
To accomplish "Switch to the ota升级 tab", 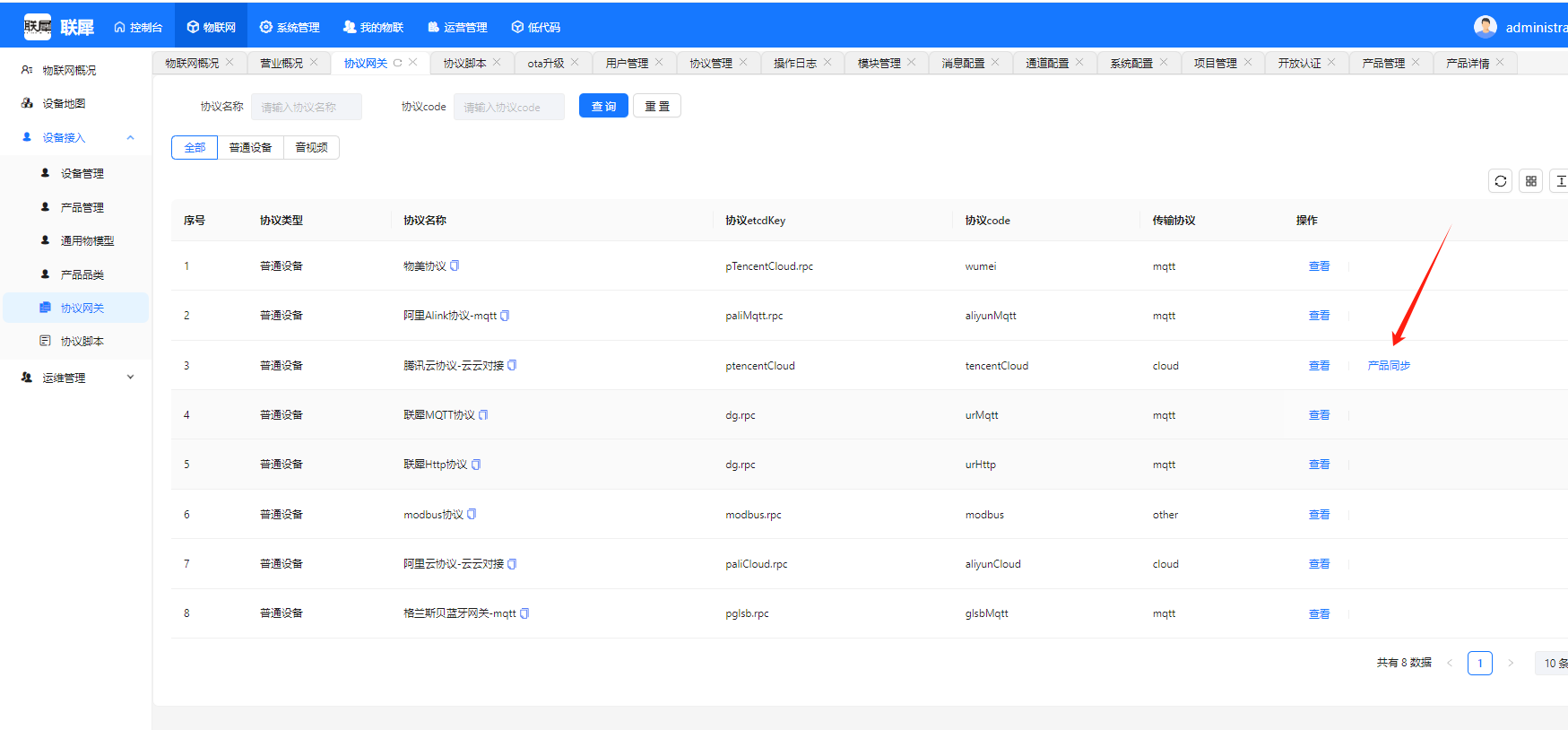I will coord(545,63).
